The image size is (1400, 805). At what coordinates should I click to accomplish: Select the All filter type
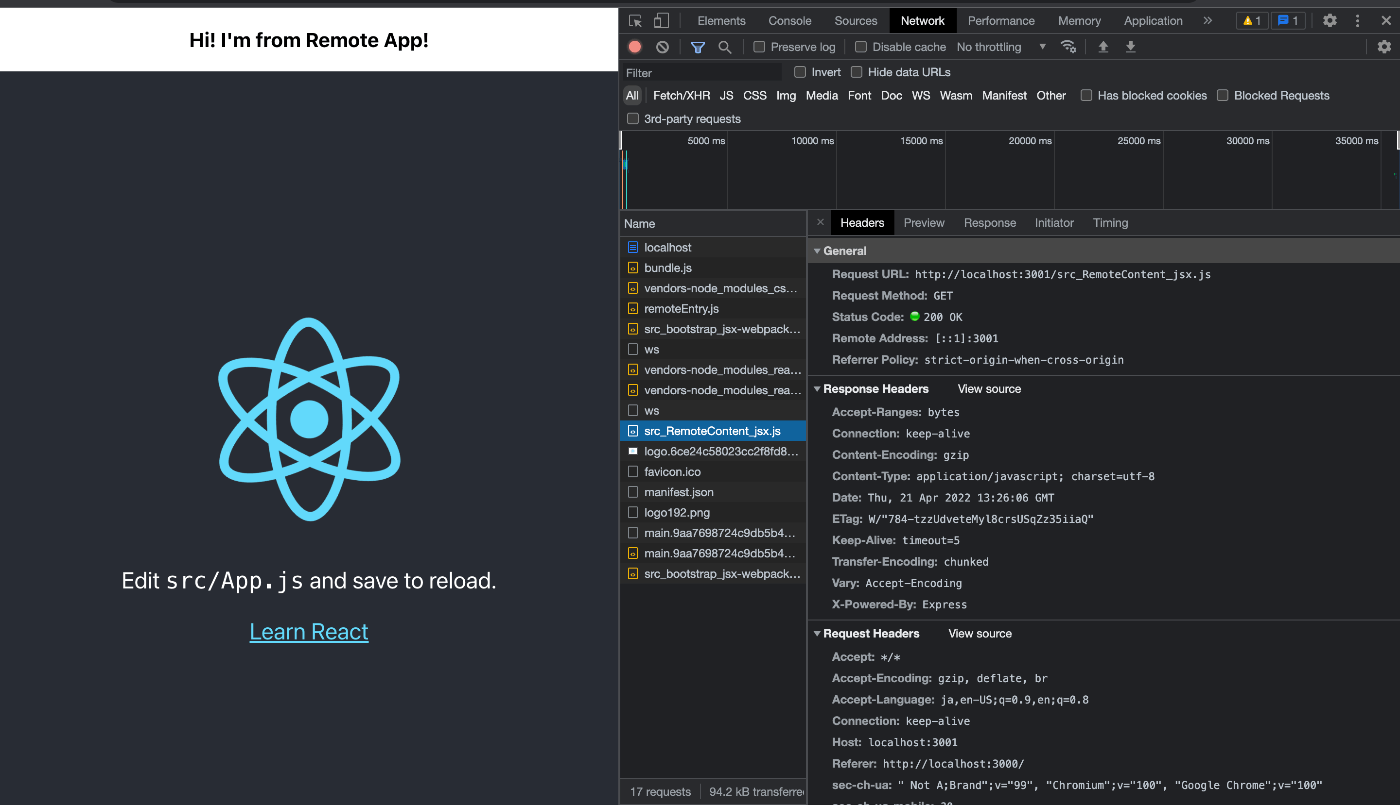pyautogui.click(x=632, y=96)
